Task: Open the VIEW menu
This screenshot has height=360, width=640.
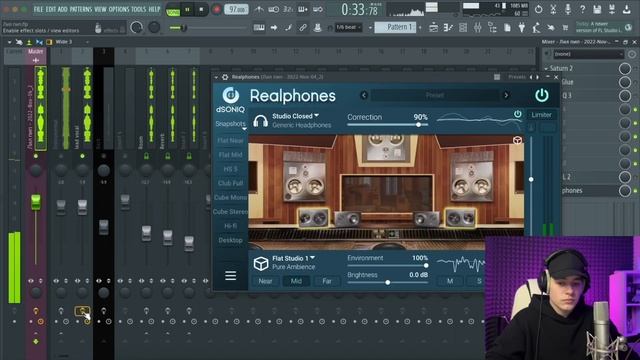Action: [100, 9]
